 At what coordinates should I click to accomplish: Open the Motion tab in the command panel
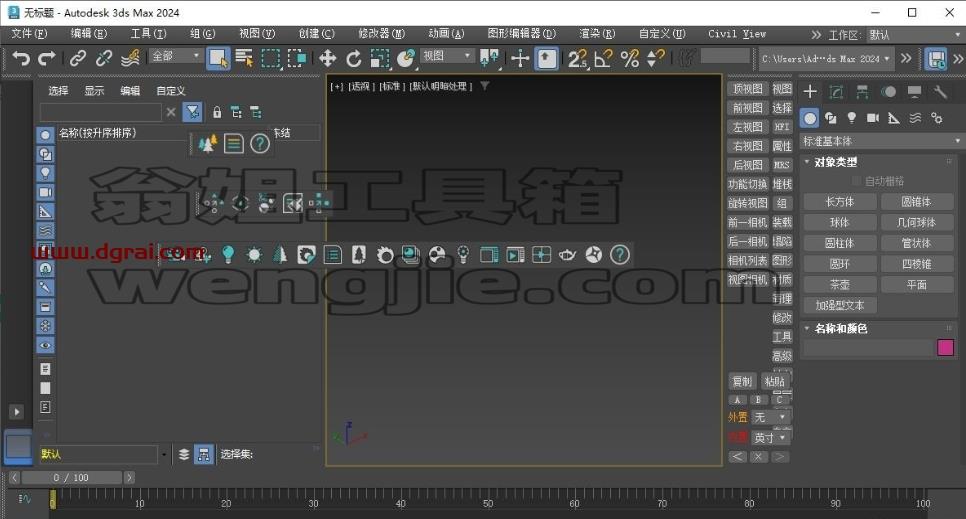click(x=888, y=92)
